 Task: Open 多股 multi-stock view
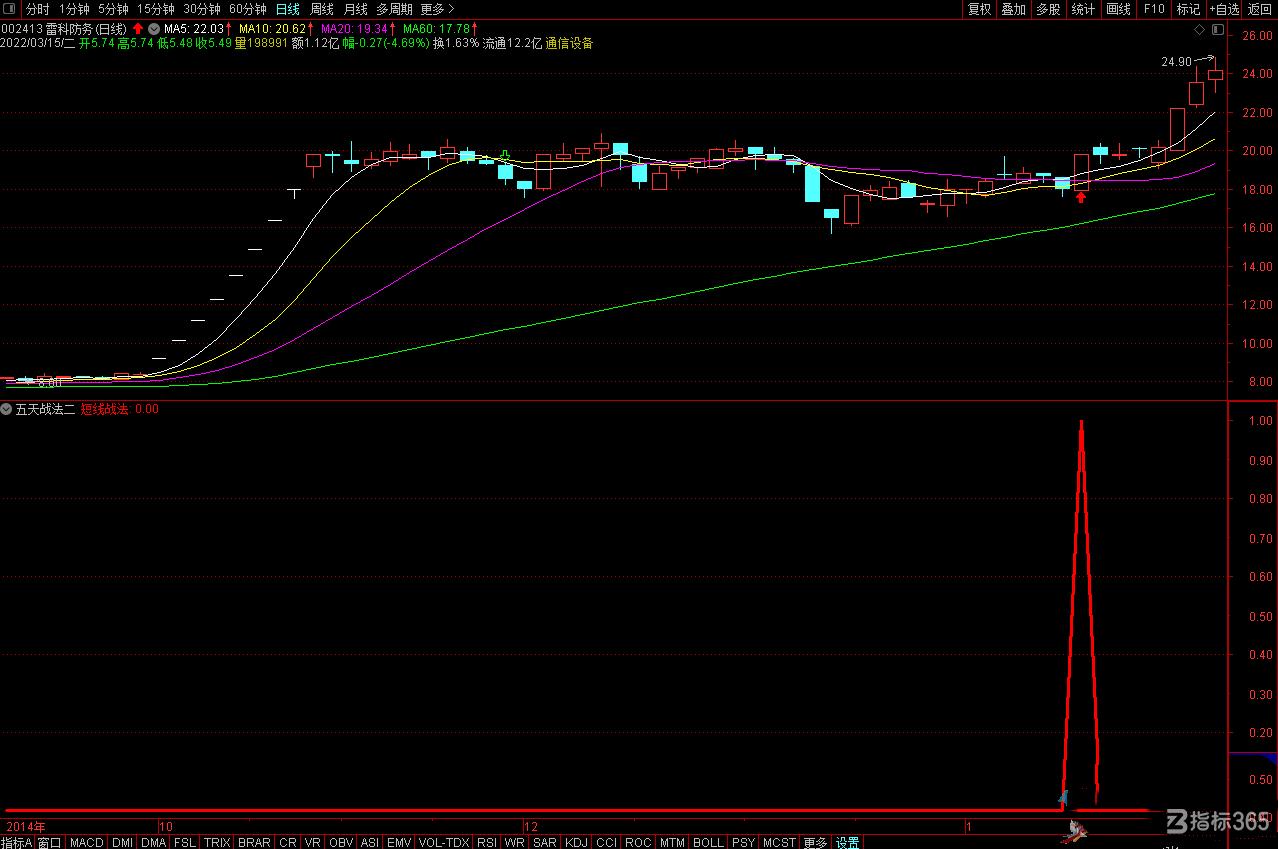(x=1047, y=9)
